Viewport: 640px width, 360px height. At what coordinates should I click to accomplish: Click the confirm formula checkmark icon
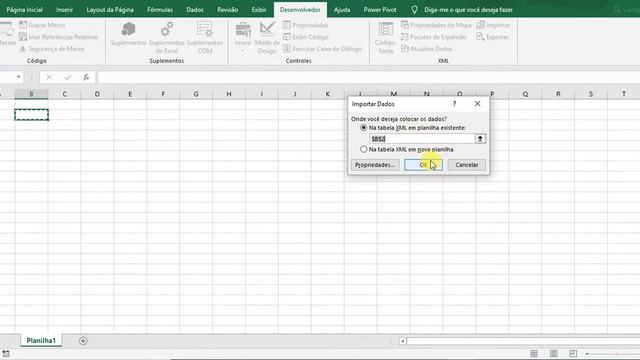pyautogui.click(x=68, y=77)
